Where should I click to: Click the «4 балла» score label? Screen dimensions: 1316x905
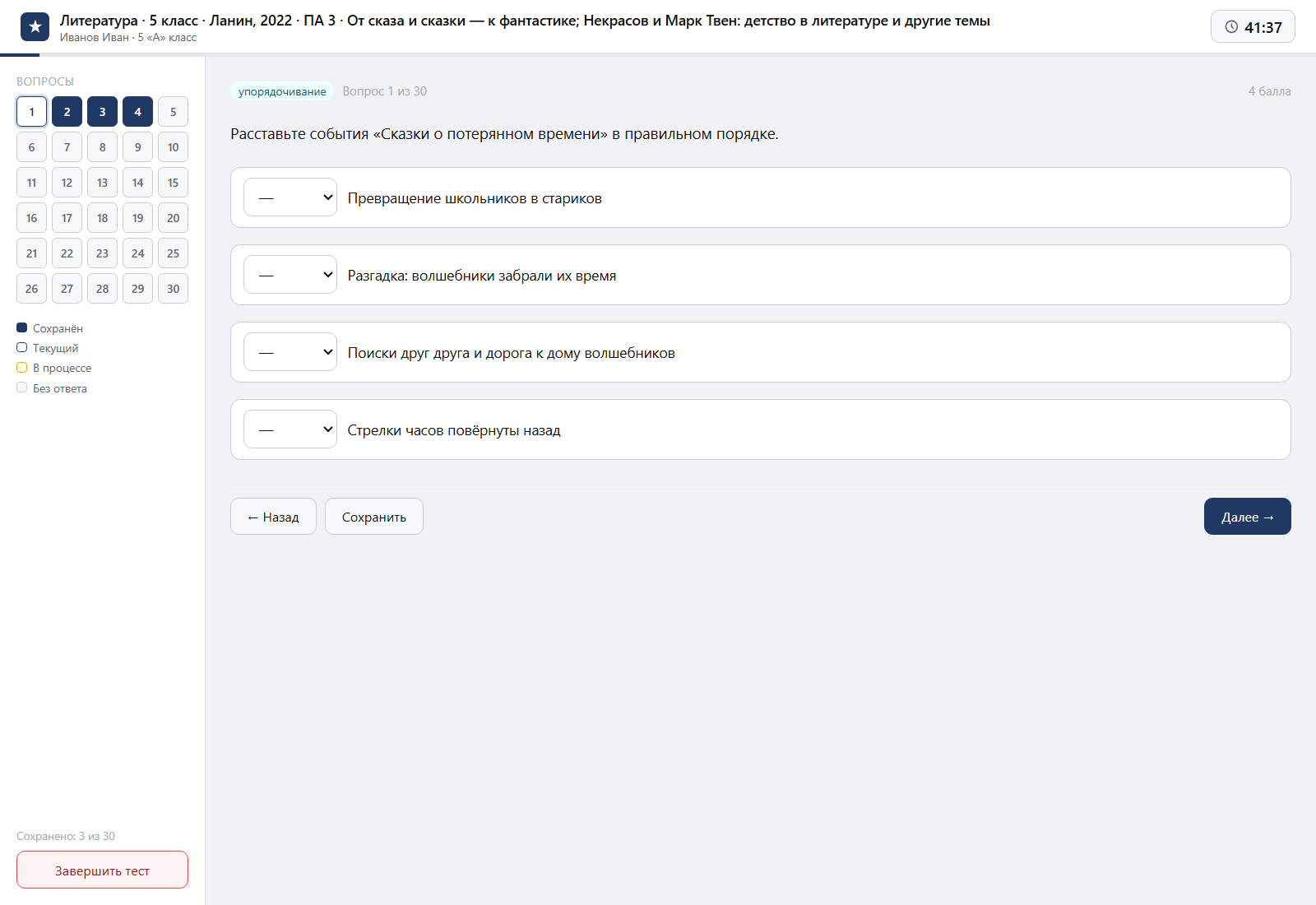click(x=1269, y=91)
